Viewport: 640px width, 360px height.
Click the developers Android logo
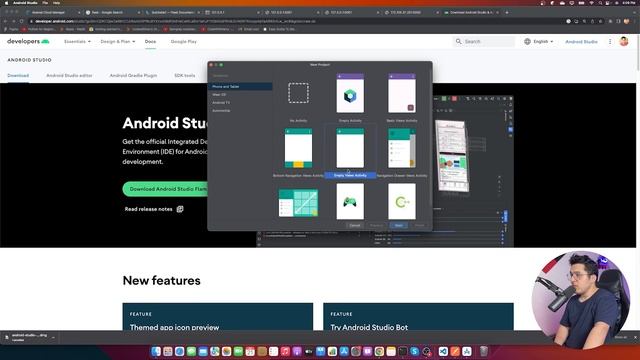(x=28, y=41)
